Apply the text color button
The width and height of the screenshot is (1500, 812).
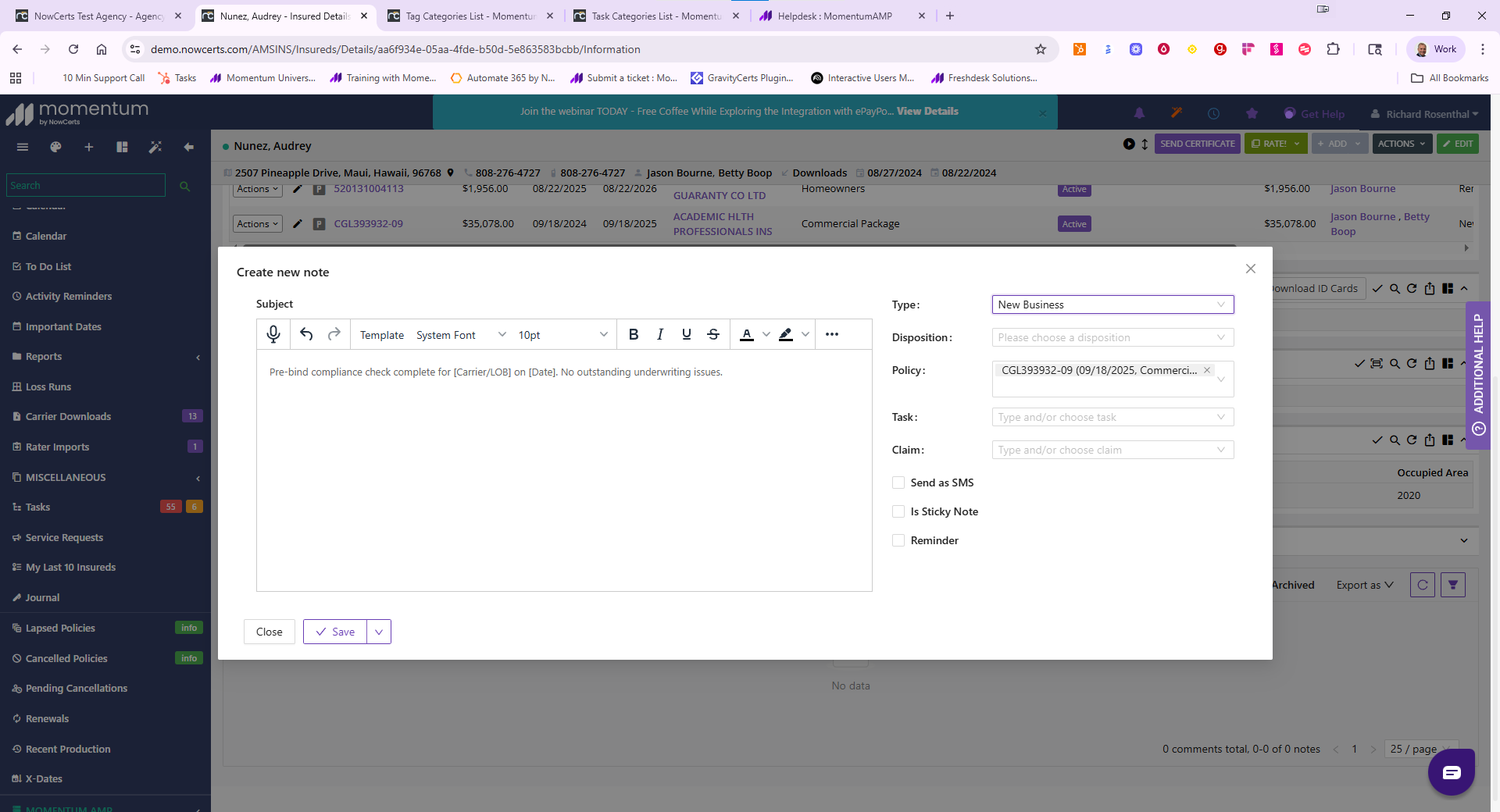[747, 334]
